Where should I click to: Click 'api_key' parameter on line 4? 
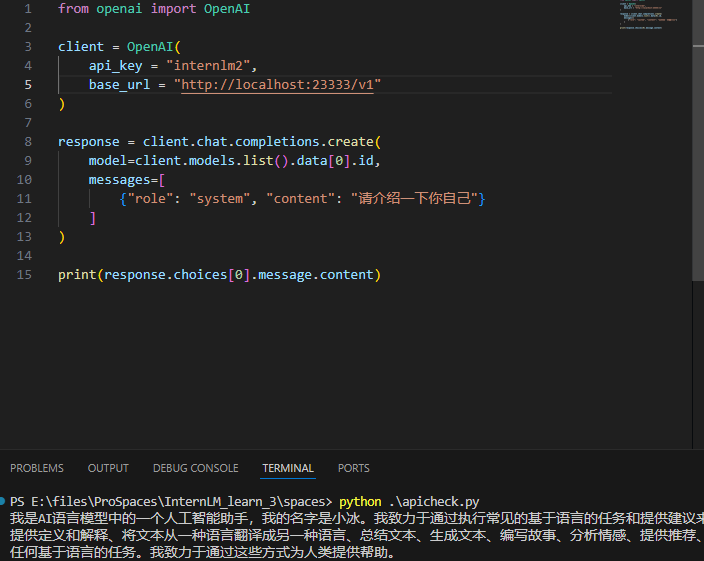(115, 66)
